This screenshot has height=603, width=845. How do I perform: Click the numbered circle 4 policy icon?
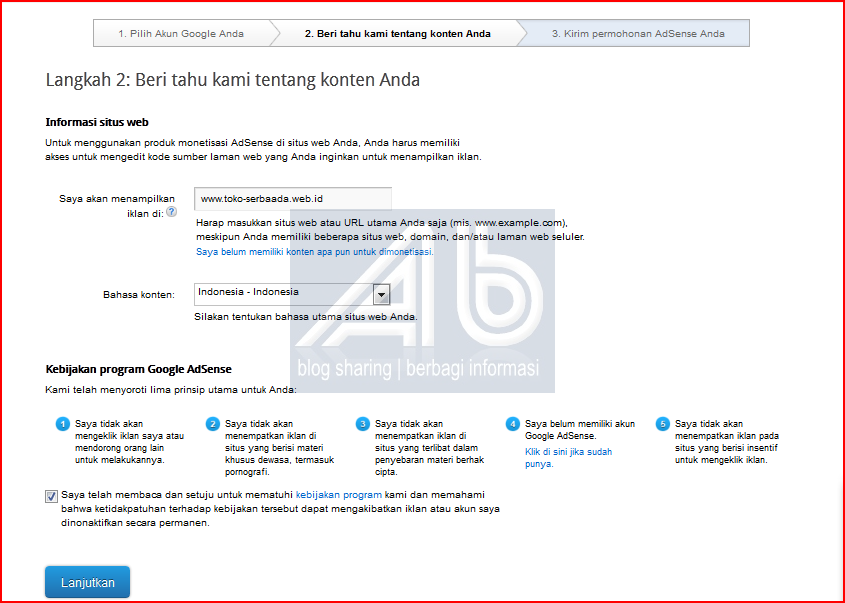pos(512,425)
